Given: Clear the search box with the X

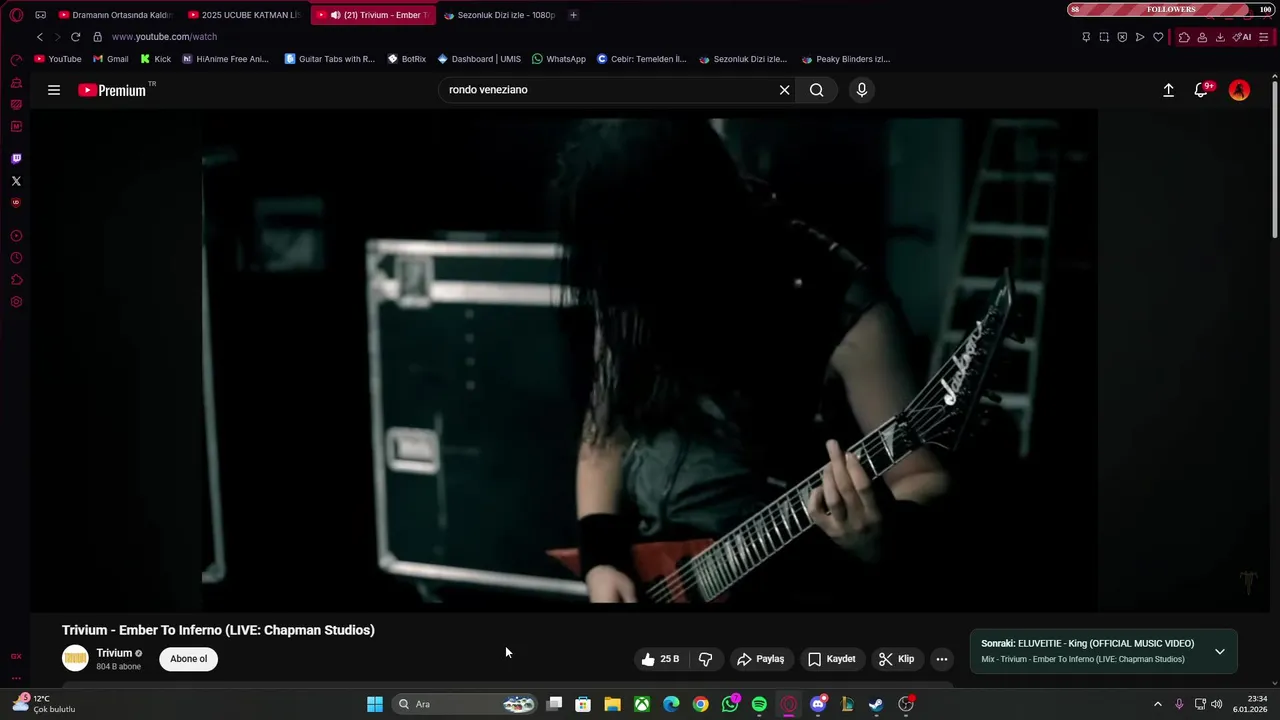Looking at the screenshot, I should pos(785,90).
